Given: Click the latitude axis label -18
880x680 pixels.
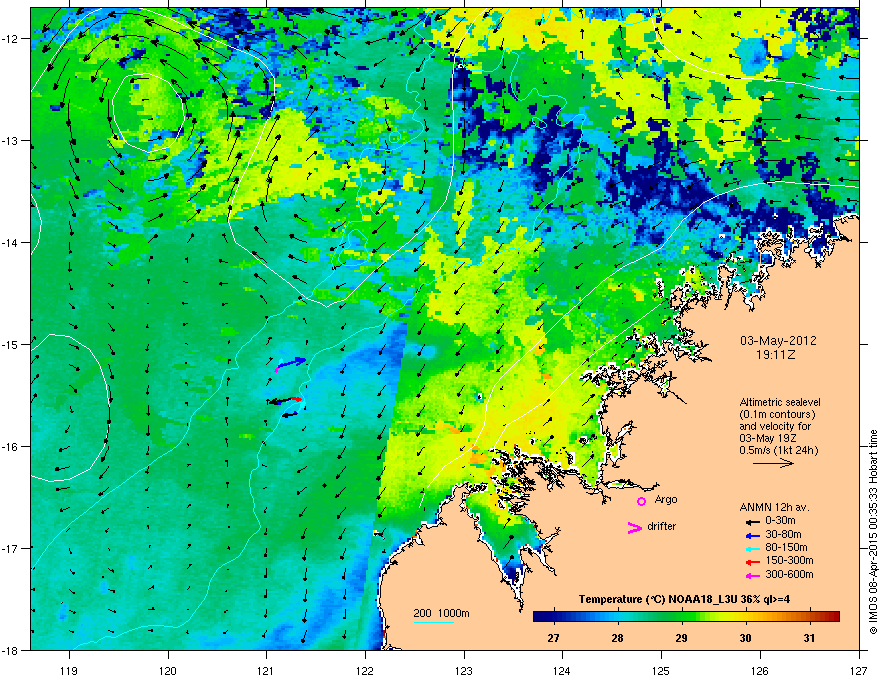Looking at the screenshot, I should [x=11, y=650].
